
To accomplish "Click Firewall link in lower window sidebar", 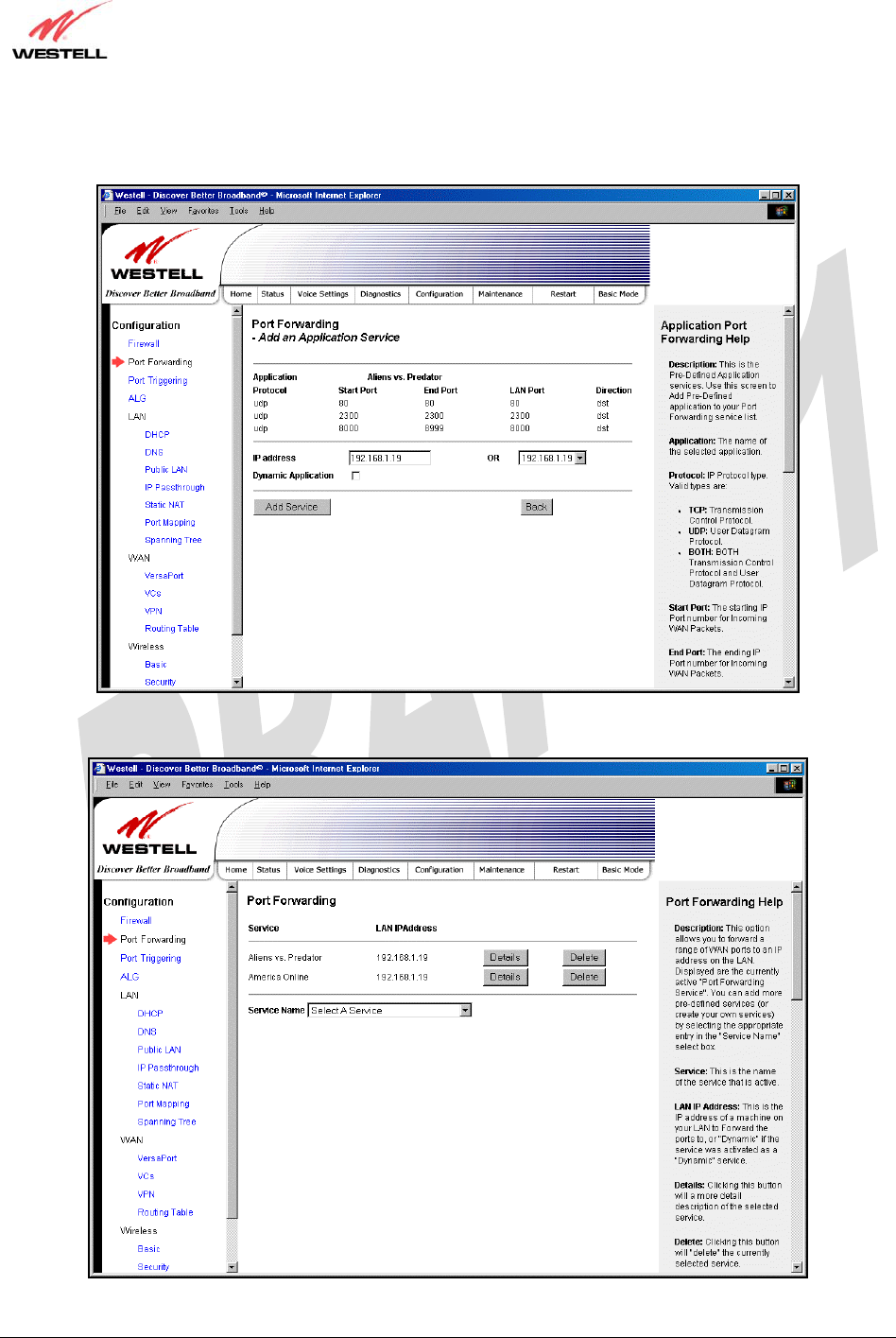I will (x=136, y=921).
